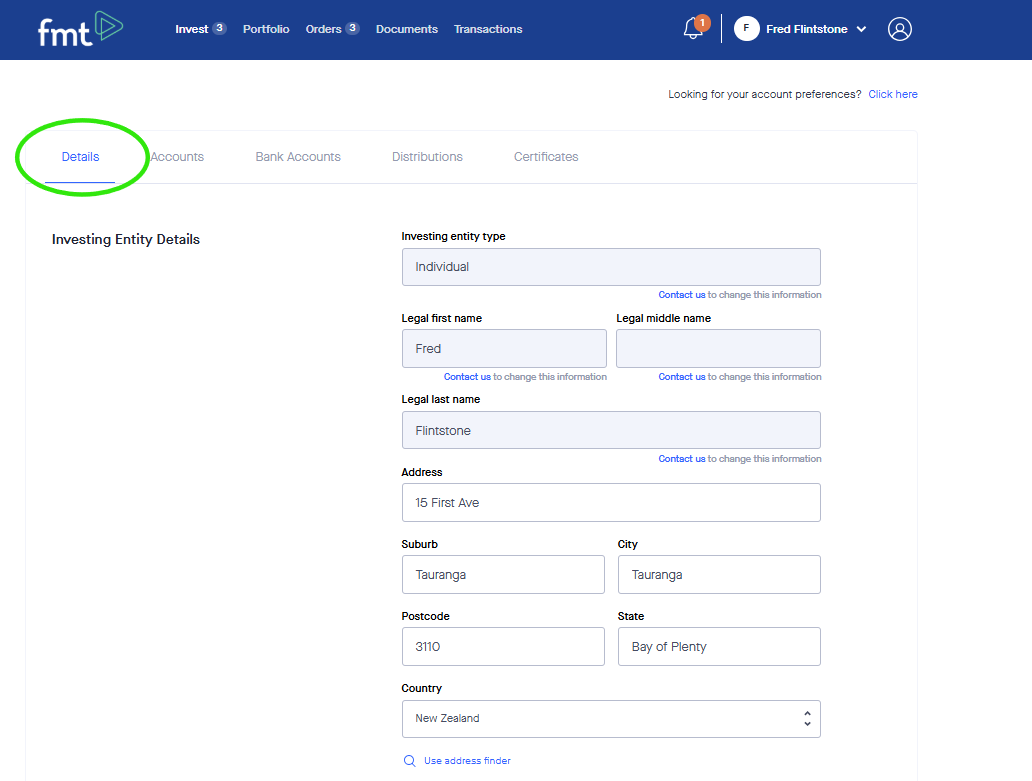Screen dimensions: 1032x781
Task: Click into the Address input field
Action: pyautogui.click(x=610, y=503)
